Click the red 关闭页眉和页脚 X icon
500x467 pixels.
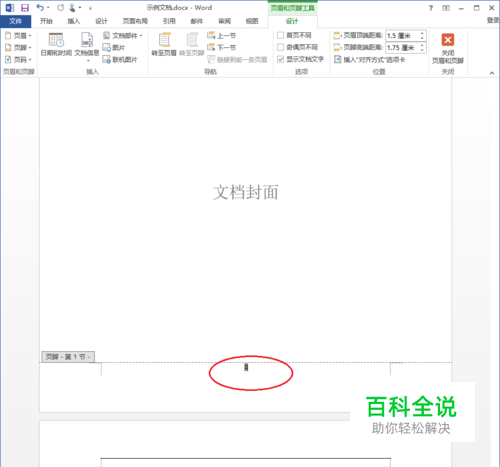click(448, 40)
